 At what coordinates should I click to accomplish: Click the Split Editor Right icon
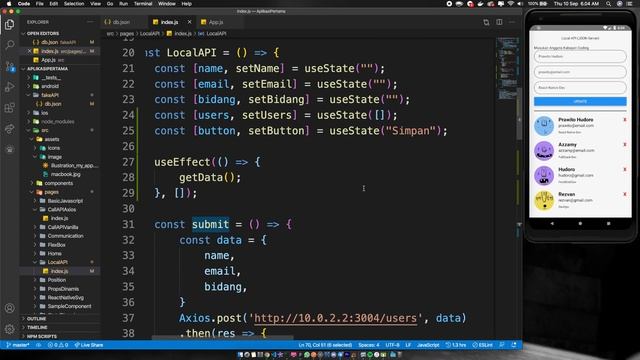tap(499, 22)
